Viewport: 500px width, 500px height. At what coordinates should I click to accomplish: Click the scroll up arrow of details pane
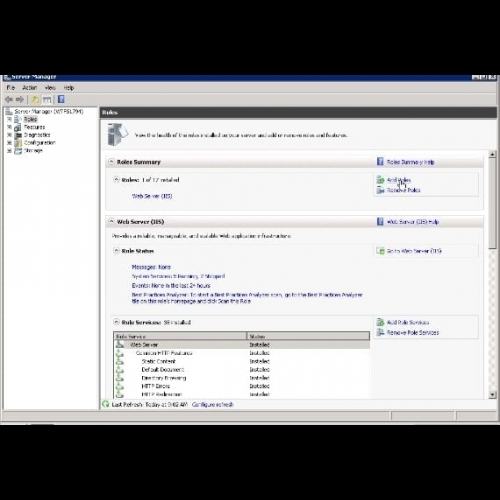(492, 154)
